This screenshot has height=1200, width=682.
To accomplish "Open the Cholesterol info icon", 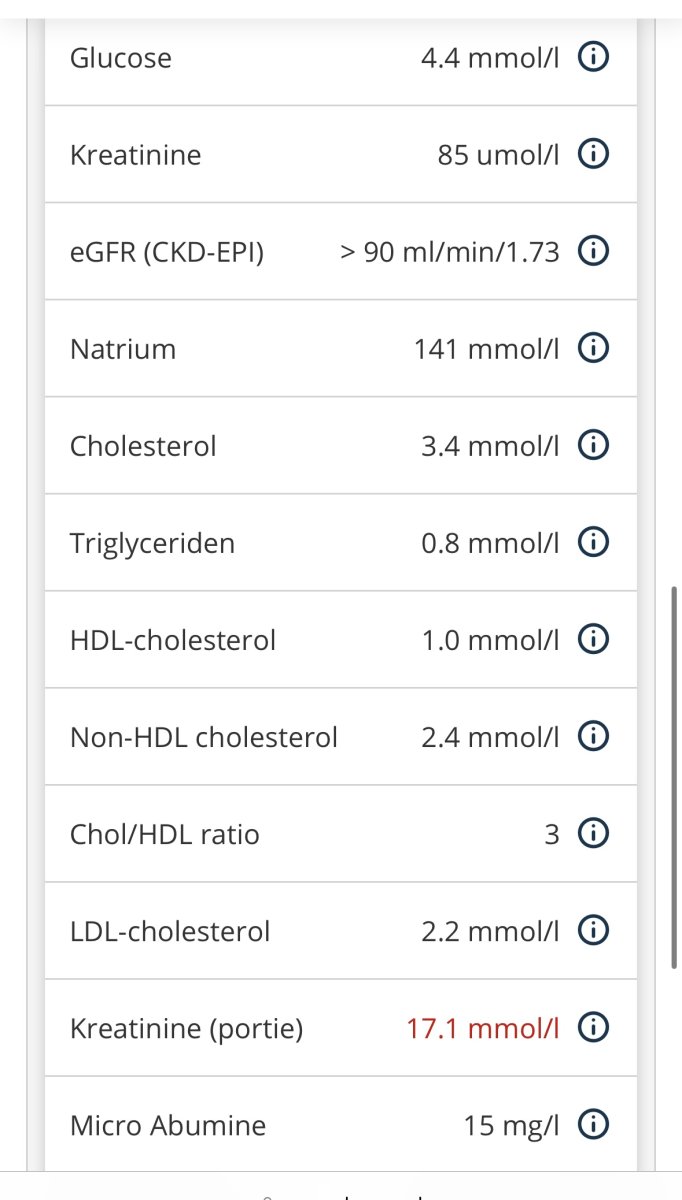I will coord(594,446).
